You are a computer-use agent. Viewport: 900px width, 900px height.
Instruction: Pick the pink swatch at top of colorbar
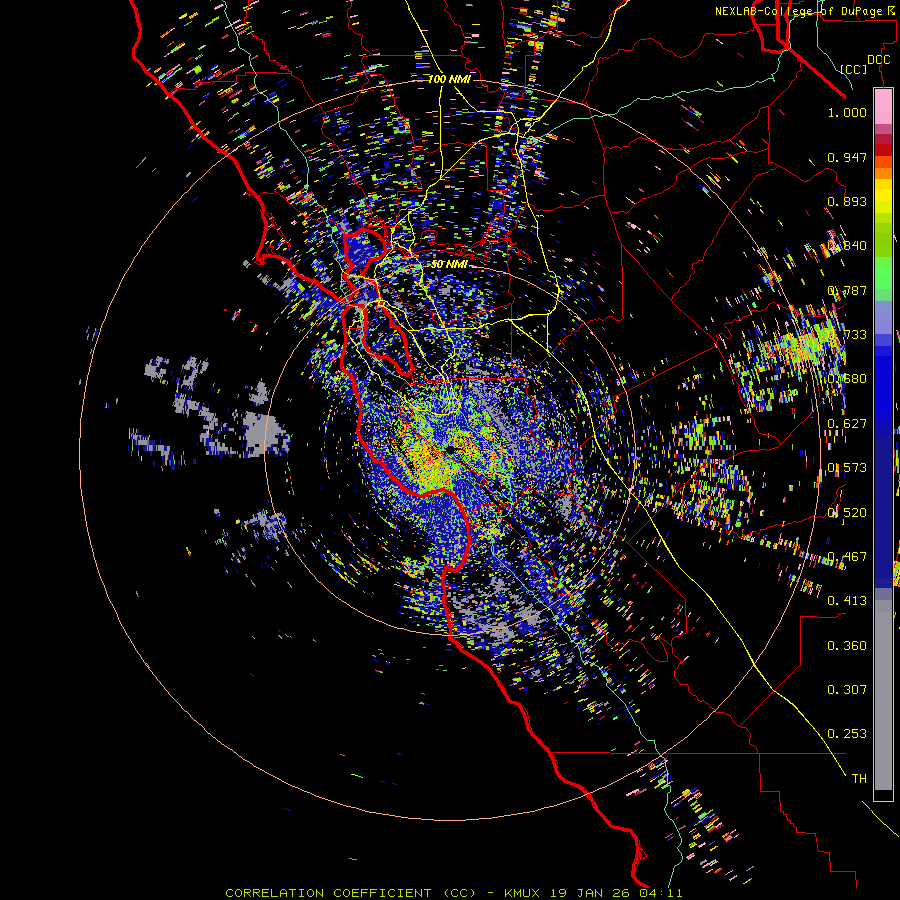click(x=883, y=106)
